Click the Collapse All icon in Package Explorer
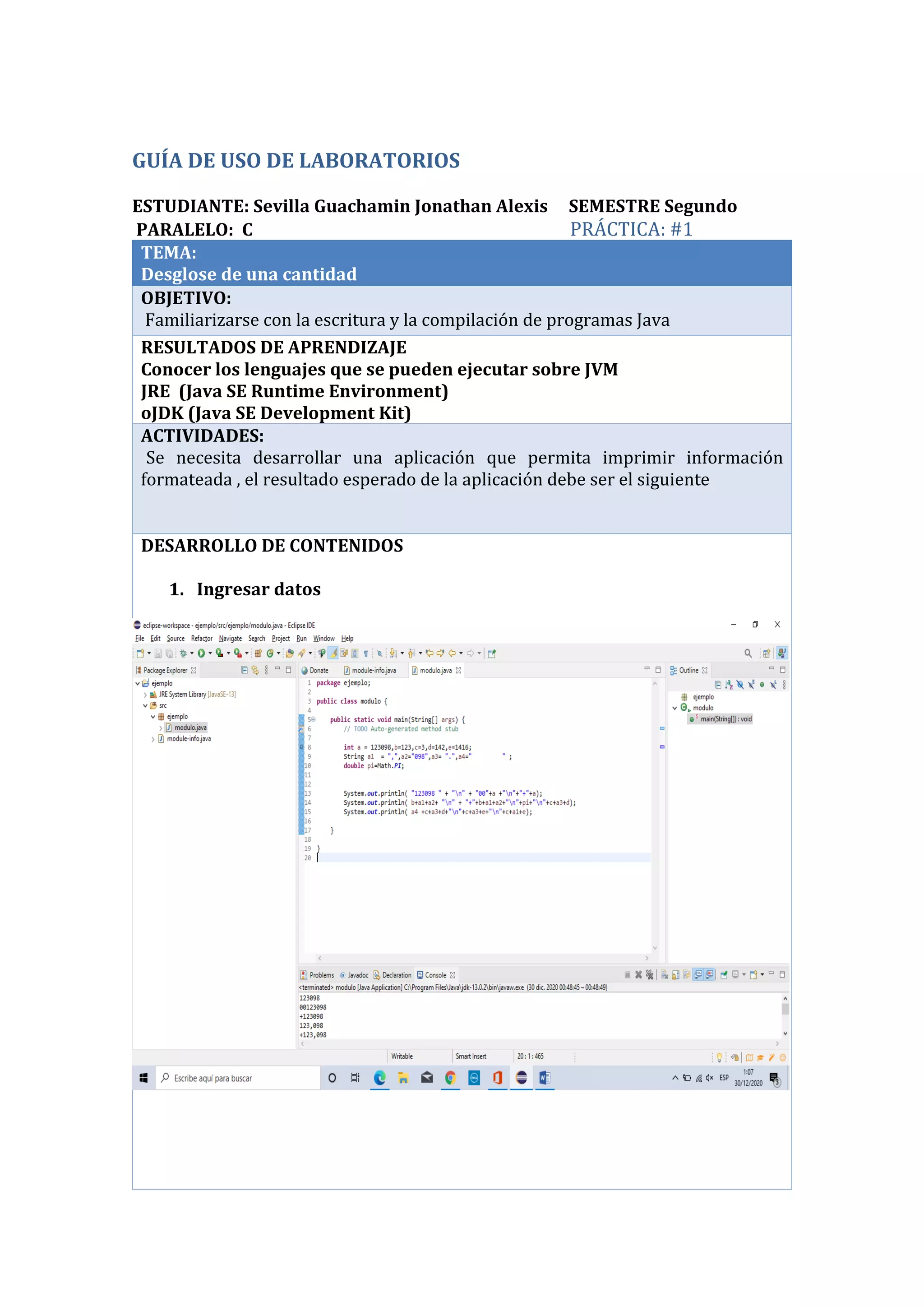Image resolution: width=924 pixels, height=1307 pixels. tap(244, 670)
